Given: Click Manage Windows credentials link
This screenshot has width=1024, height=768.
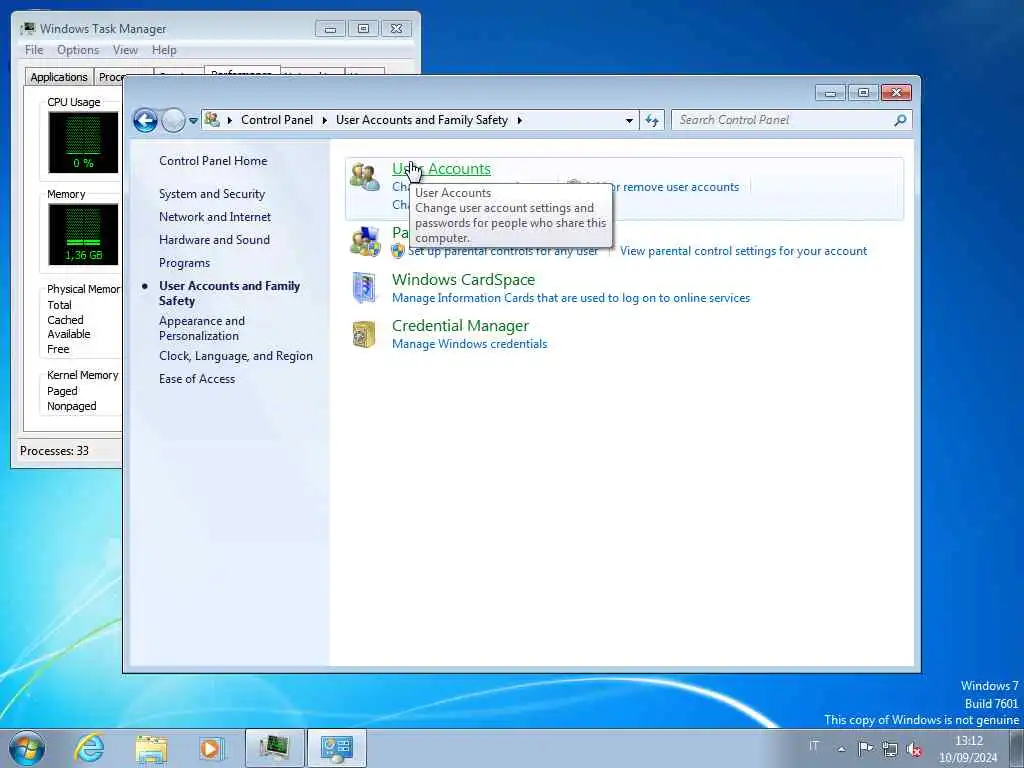Looking at the screenshot, I should (x=470, y=344).
